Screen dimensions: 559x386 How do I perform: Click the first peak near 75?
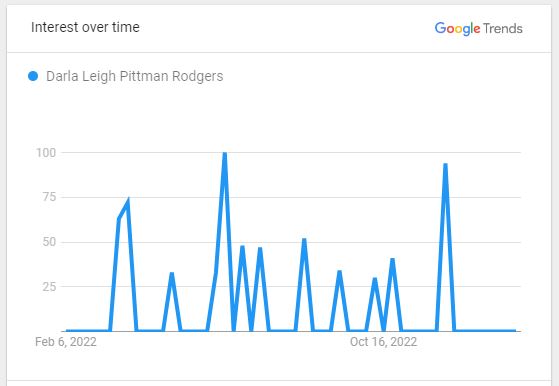pyautogui.click(x=128, y=201)
